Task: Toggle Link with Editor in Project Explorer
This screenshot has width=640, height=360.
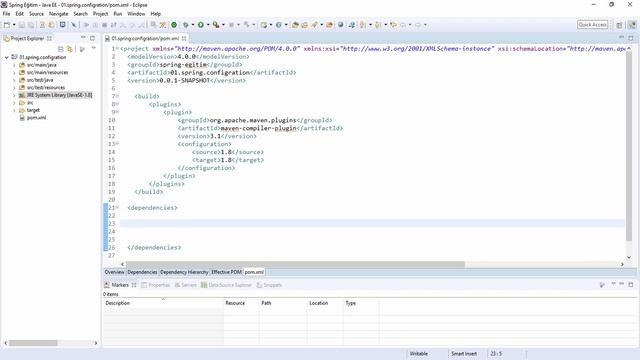Action: tap(70, 49)
